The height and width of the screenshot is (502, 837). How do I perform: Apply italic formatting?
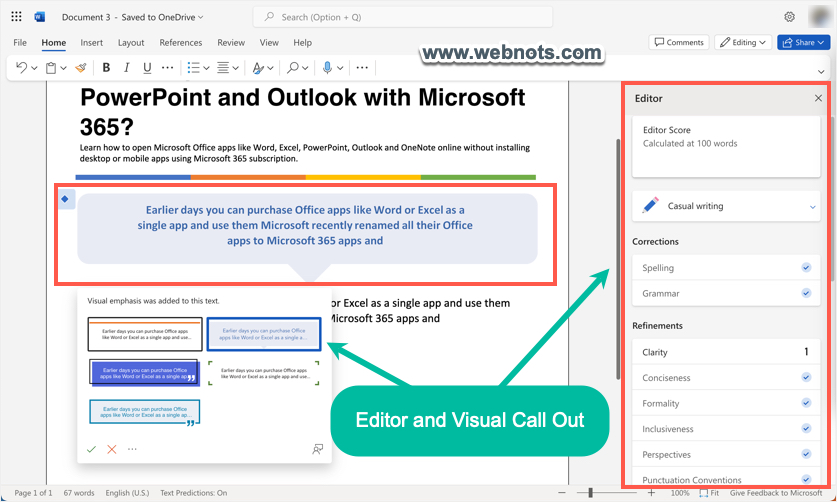127,68
